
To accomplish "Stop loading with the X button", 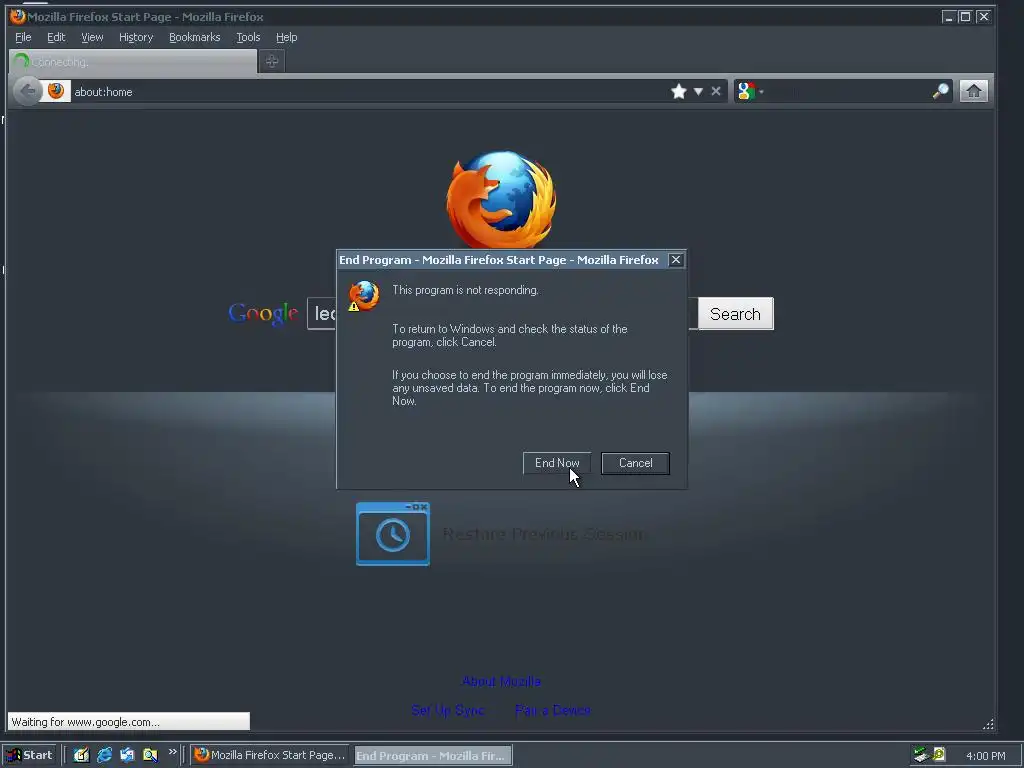I will pyautogui.click(x=716, y=91).
